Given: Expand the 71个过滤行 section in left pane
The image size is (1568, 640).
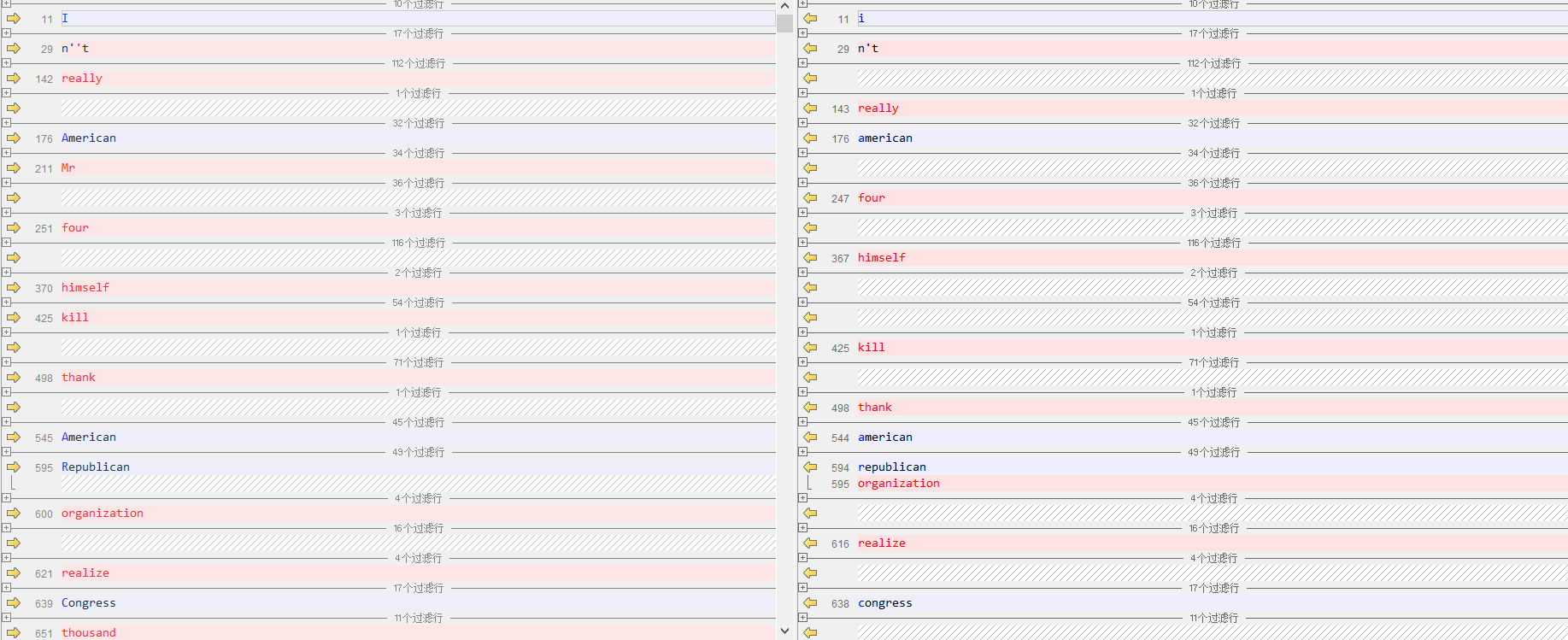Looking at the screenshot, I should 6,362.
